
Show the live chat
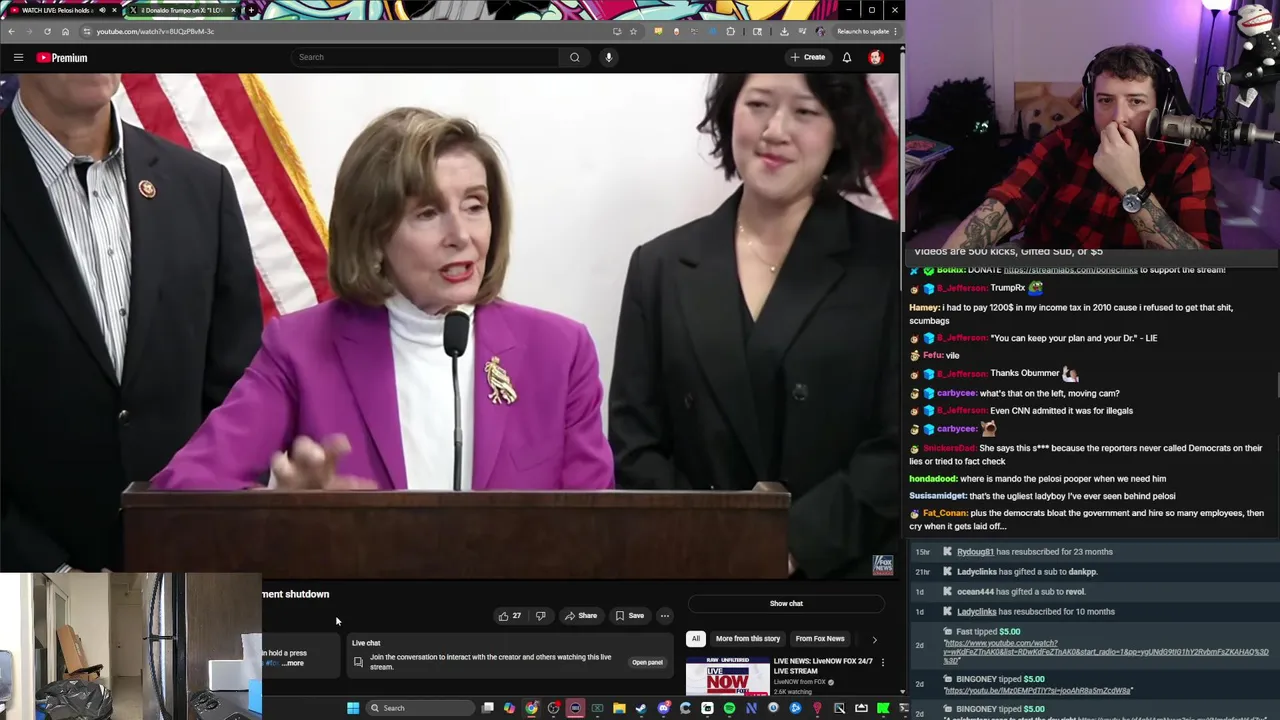coord(786,603)
